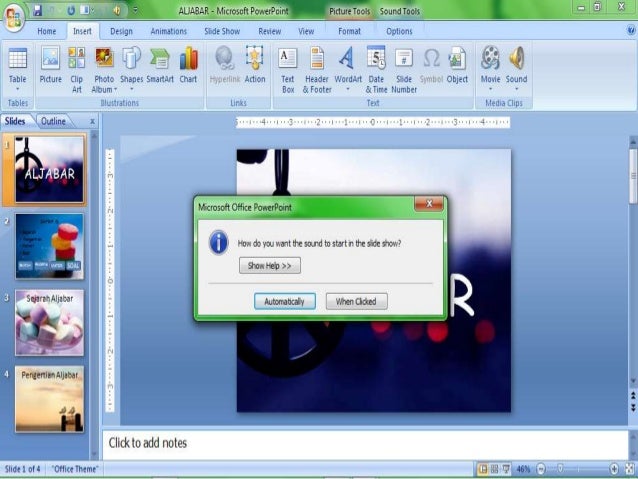
Task: Insert a Table
Action: pyautogui.click(x=17, y=69)
